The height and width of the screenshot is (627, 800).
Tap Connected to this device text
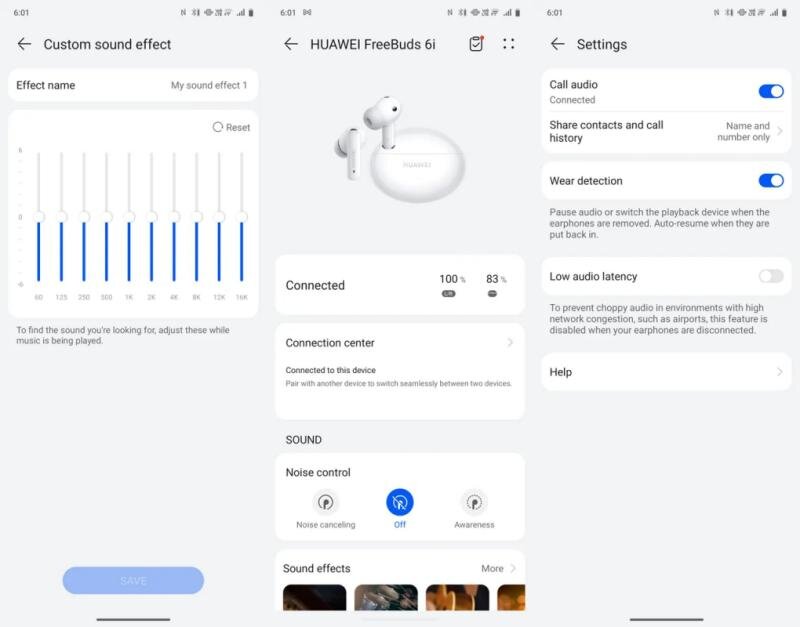(331, 370)
